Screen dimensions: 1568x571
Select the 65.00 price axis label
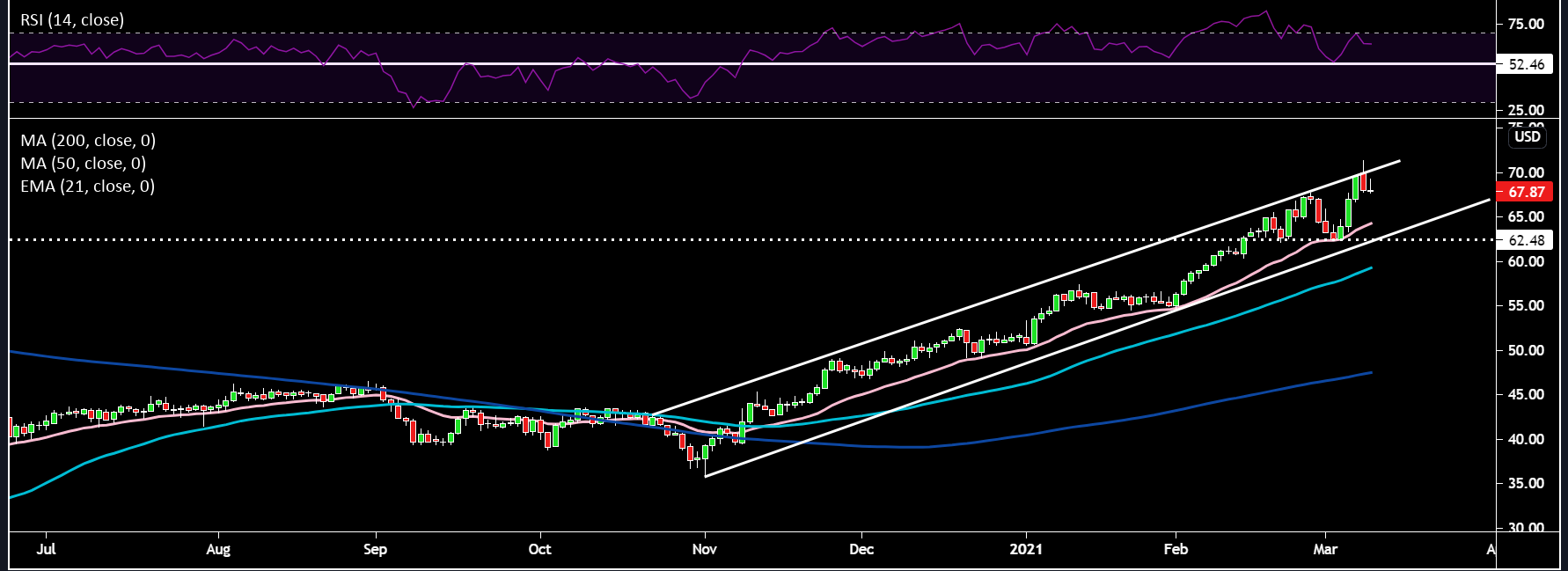1526,216
